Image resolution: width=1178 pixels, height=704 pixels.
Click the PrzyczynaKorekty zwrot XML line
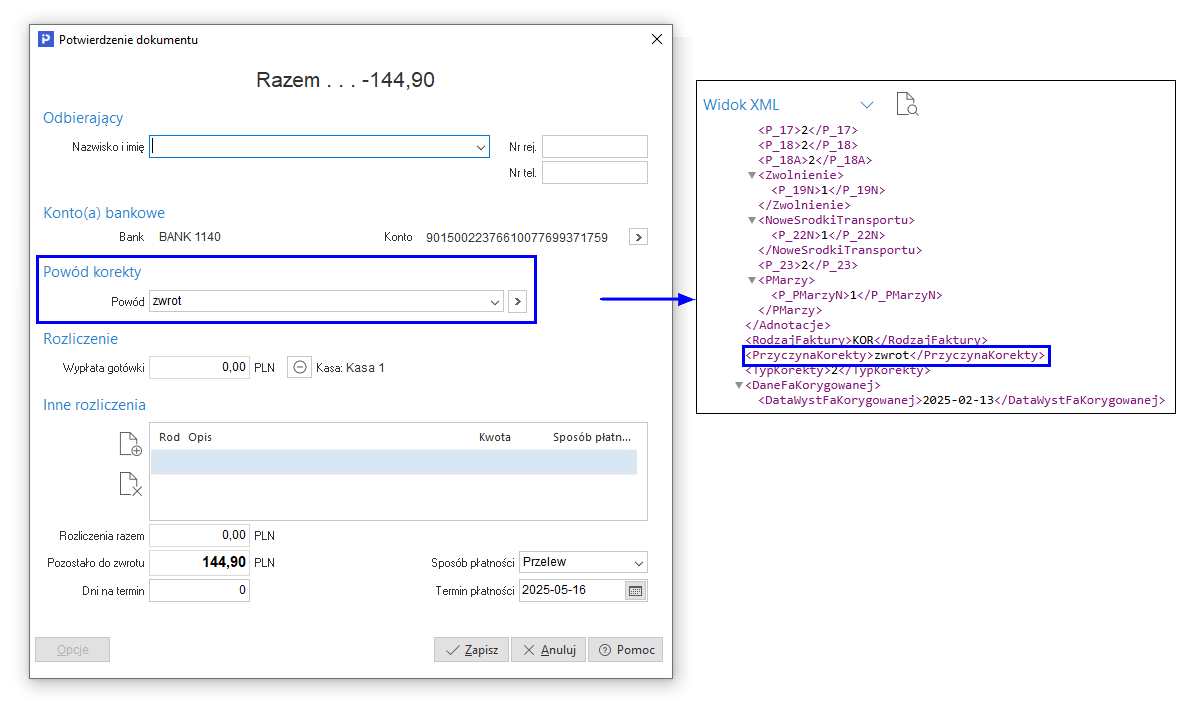pos(895,355)
